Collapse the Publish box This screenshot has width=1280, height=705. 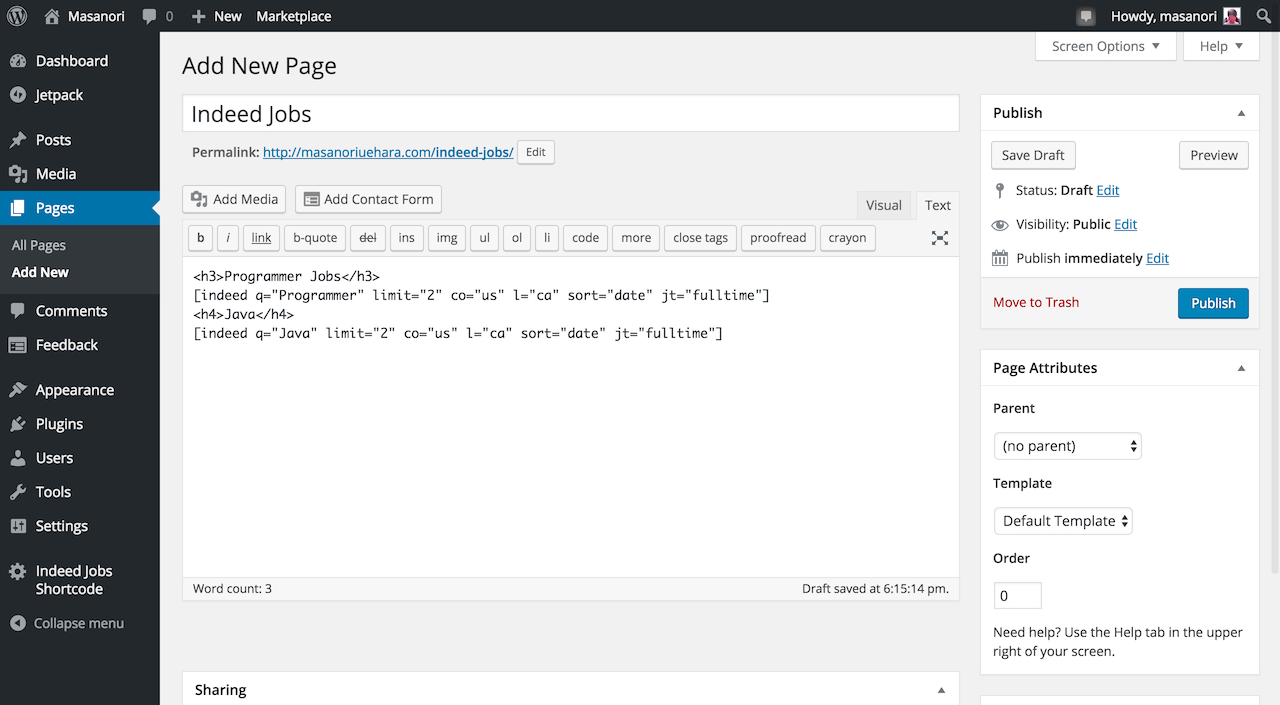click(x=1241, y=113)
